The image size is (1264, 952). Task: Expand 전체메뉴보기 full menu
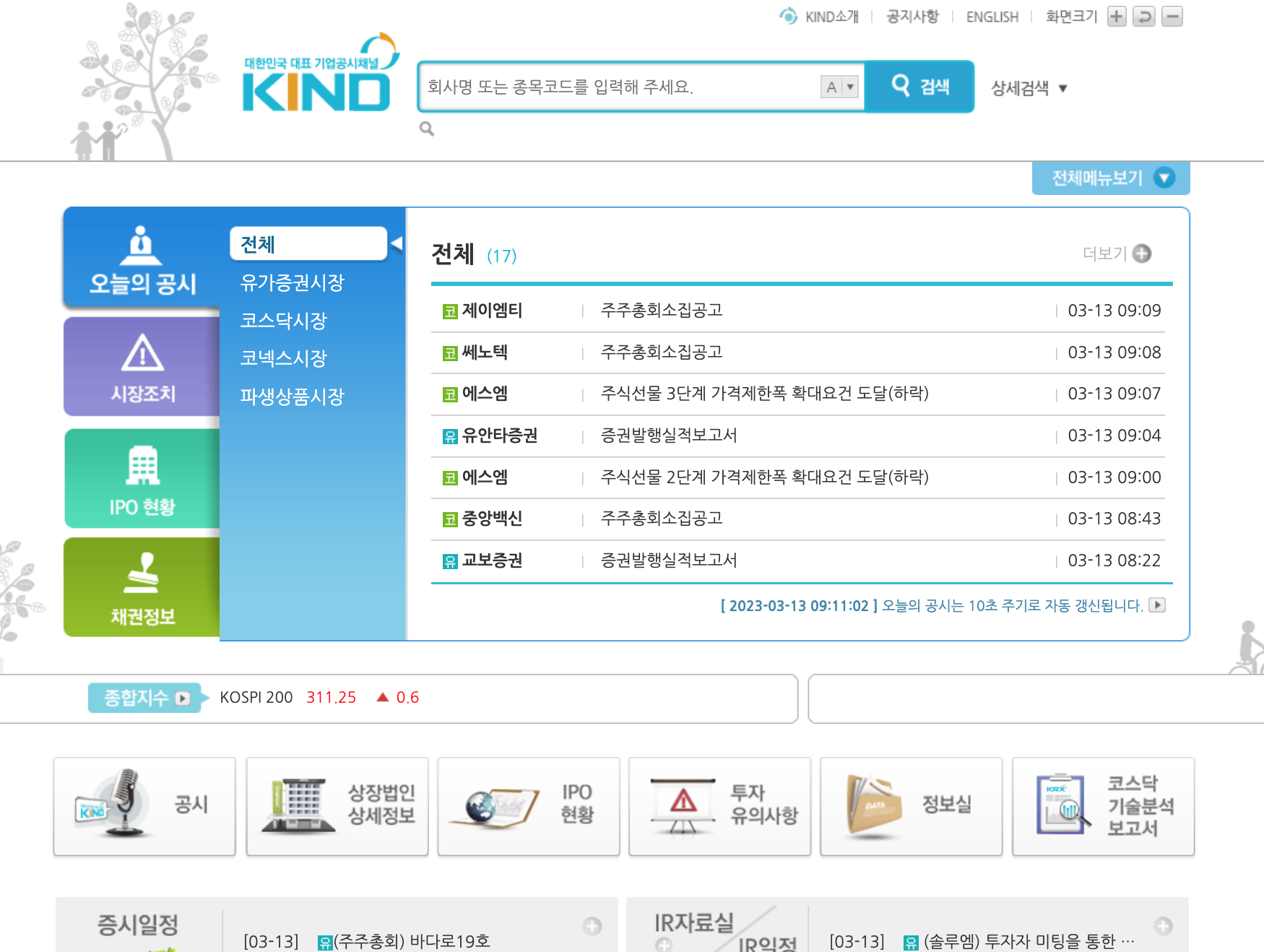pos(1111,178)
